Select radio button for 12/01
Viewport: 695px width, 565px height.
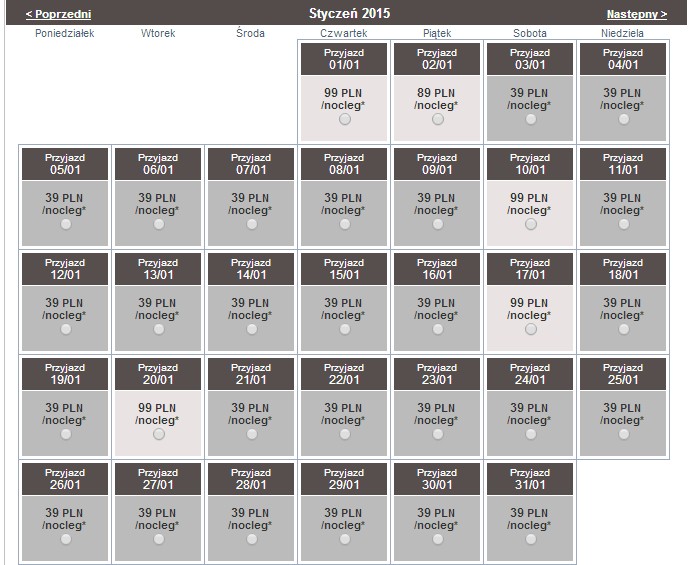66,329
